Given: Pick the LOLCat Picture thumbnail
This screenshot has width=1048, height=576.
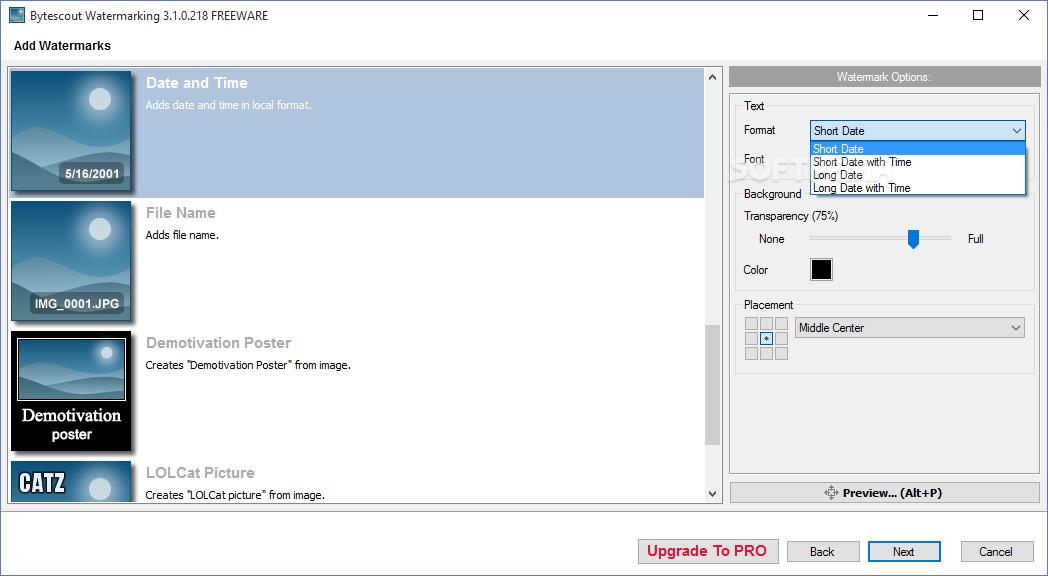Looking at the screenshot, I should click(x=71, y=481).
